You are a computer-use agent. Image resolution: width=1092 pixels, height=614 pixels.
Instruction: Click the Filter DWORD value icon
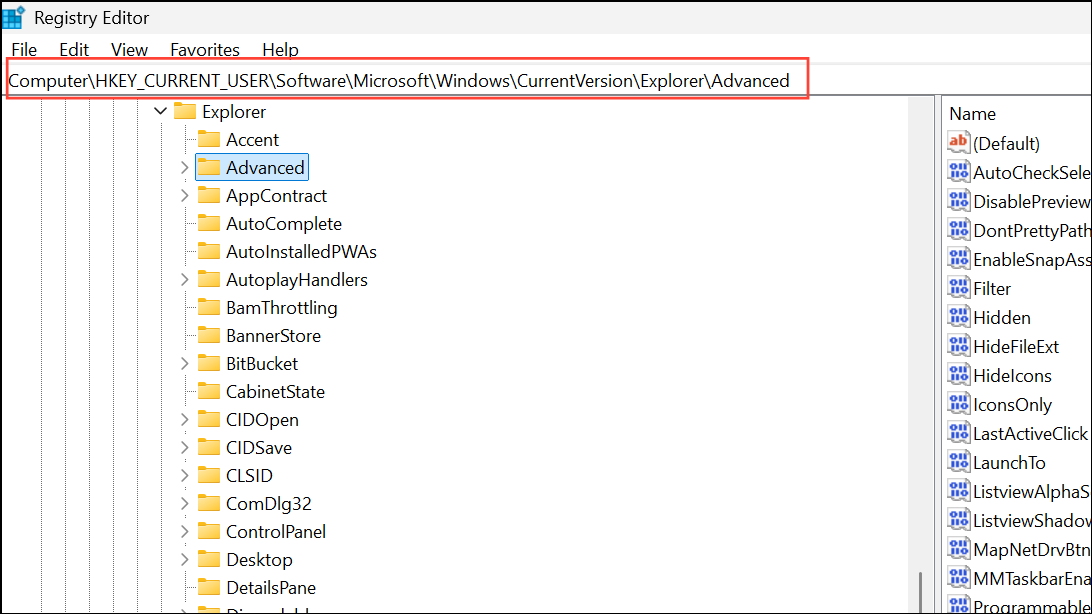(x=958, y=288)
